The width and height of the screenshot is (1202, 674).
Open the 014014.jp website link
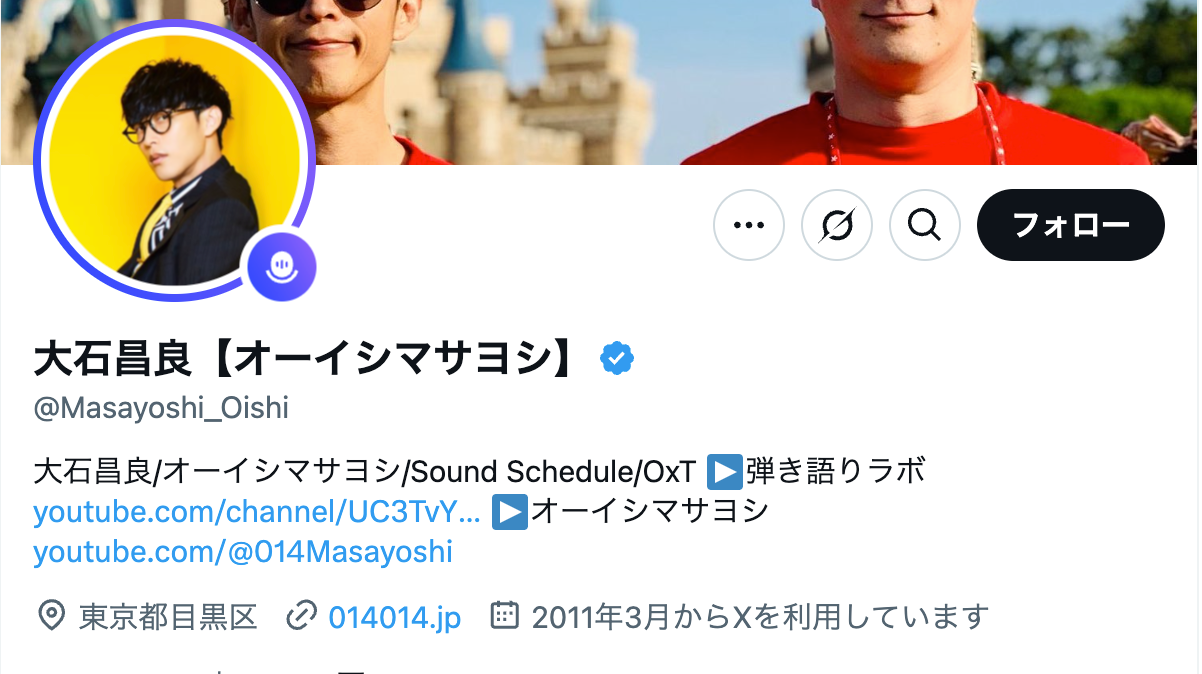coord(395,617)
